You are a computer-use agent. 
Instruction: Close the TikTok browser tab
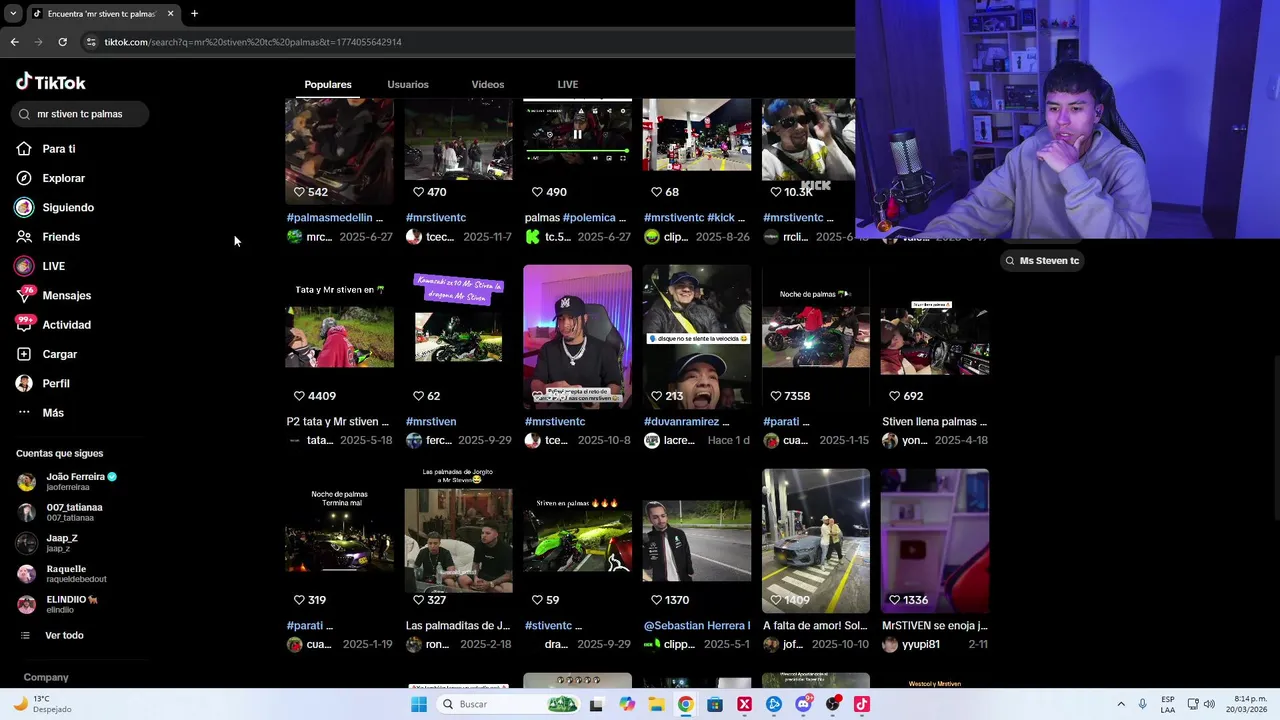(170, 13)
